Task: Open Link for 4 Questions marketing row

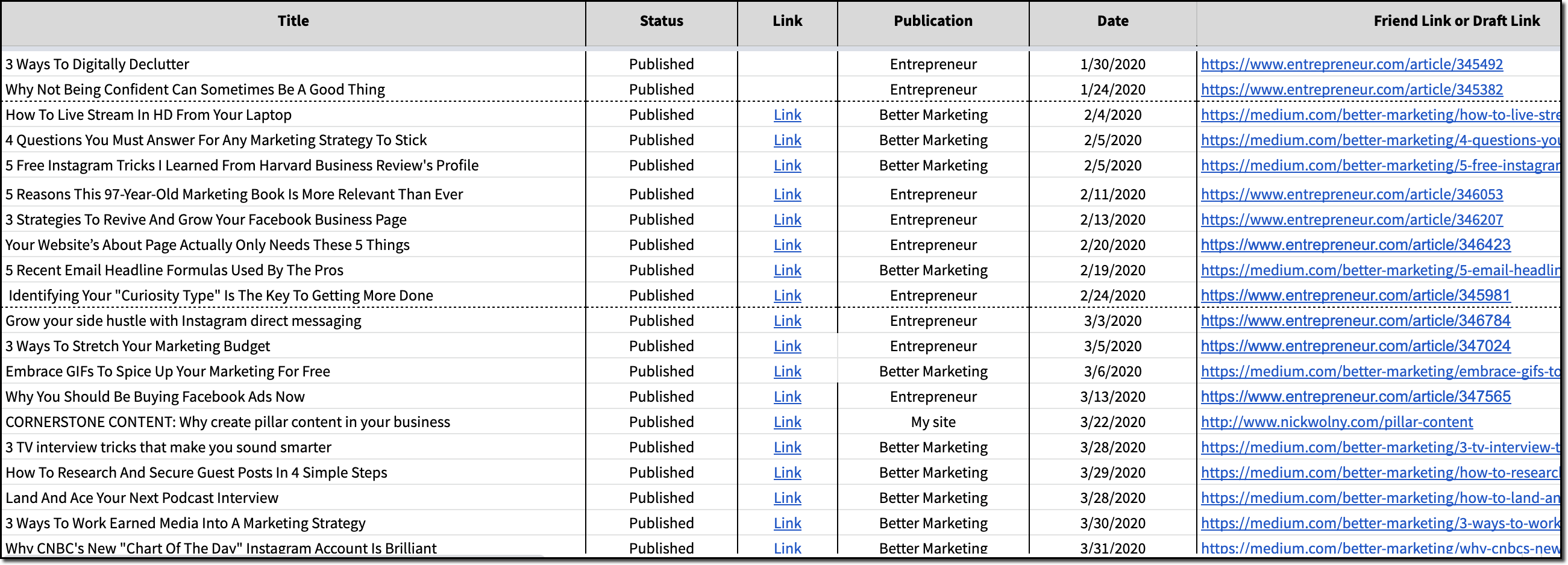Action: click(787, 140)
